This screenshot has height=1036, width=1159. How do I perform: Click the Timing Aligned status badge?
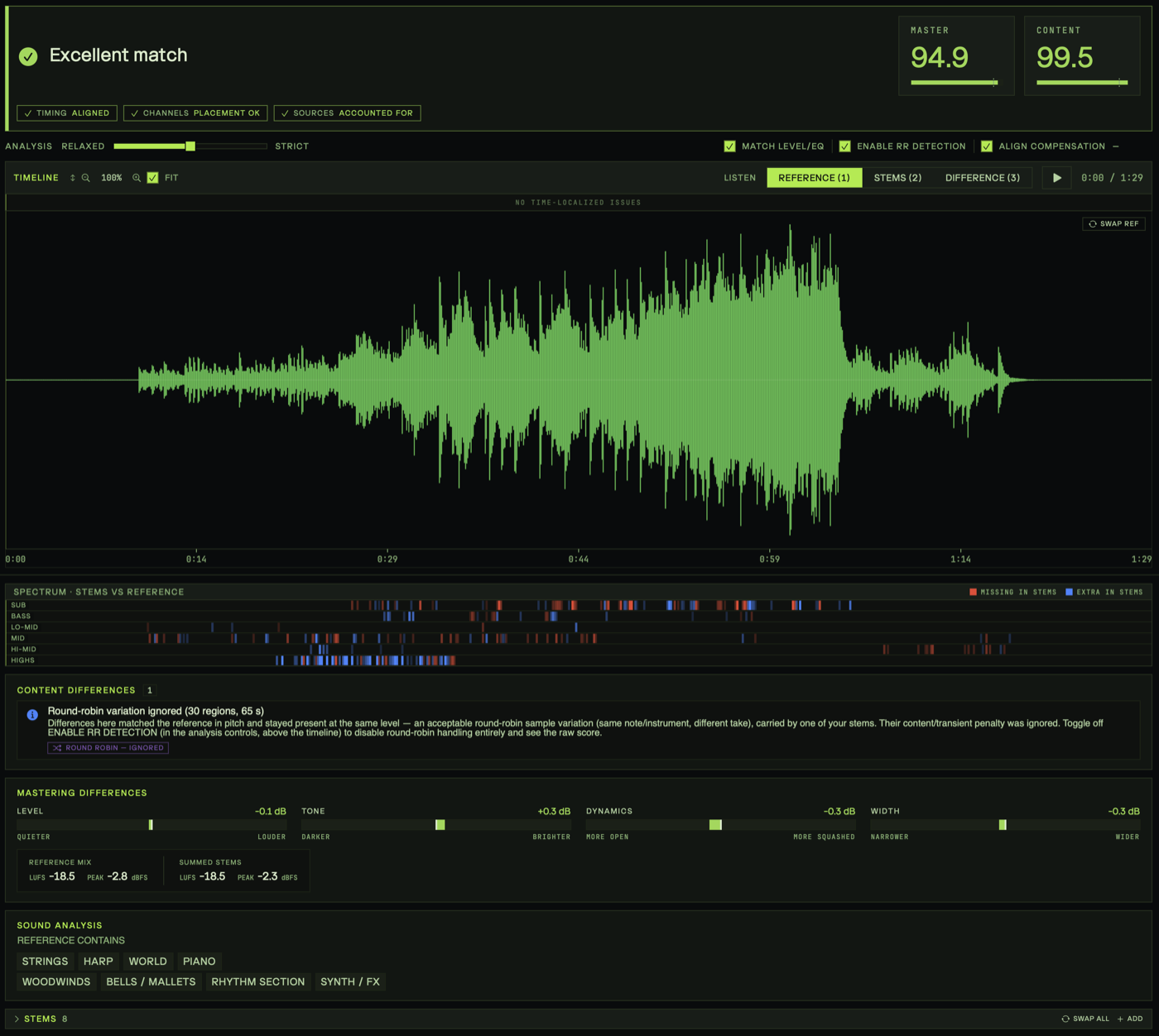[67, 113]
